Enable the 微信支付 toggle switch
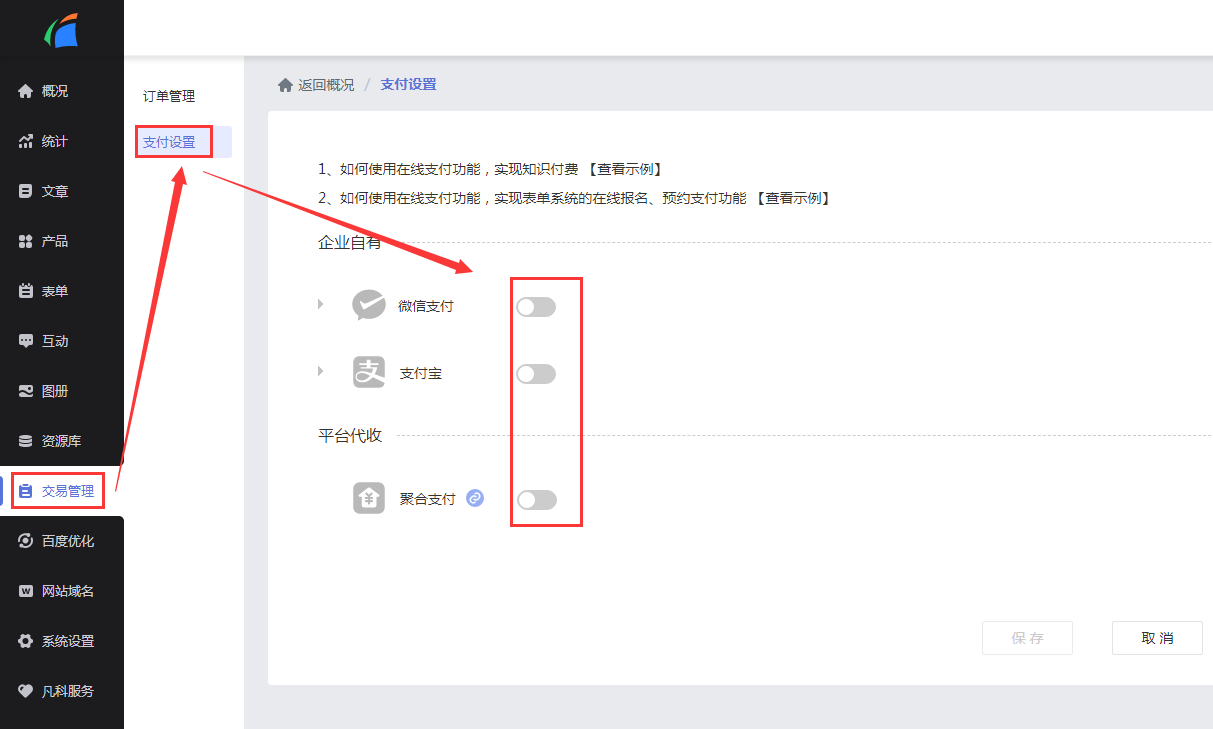Viewport: 1213px width, 729px height. click(536, 307)
